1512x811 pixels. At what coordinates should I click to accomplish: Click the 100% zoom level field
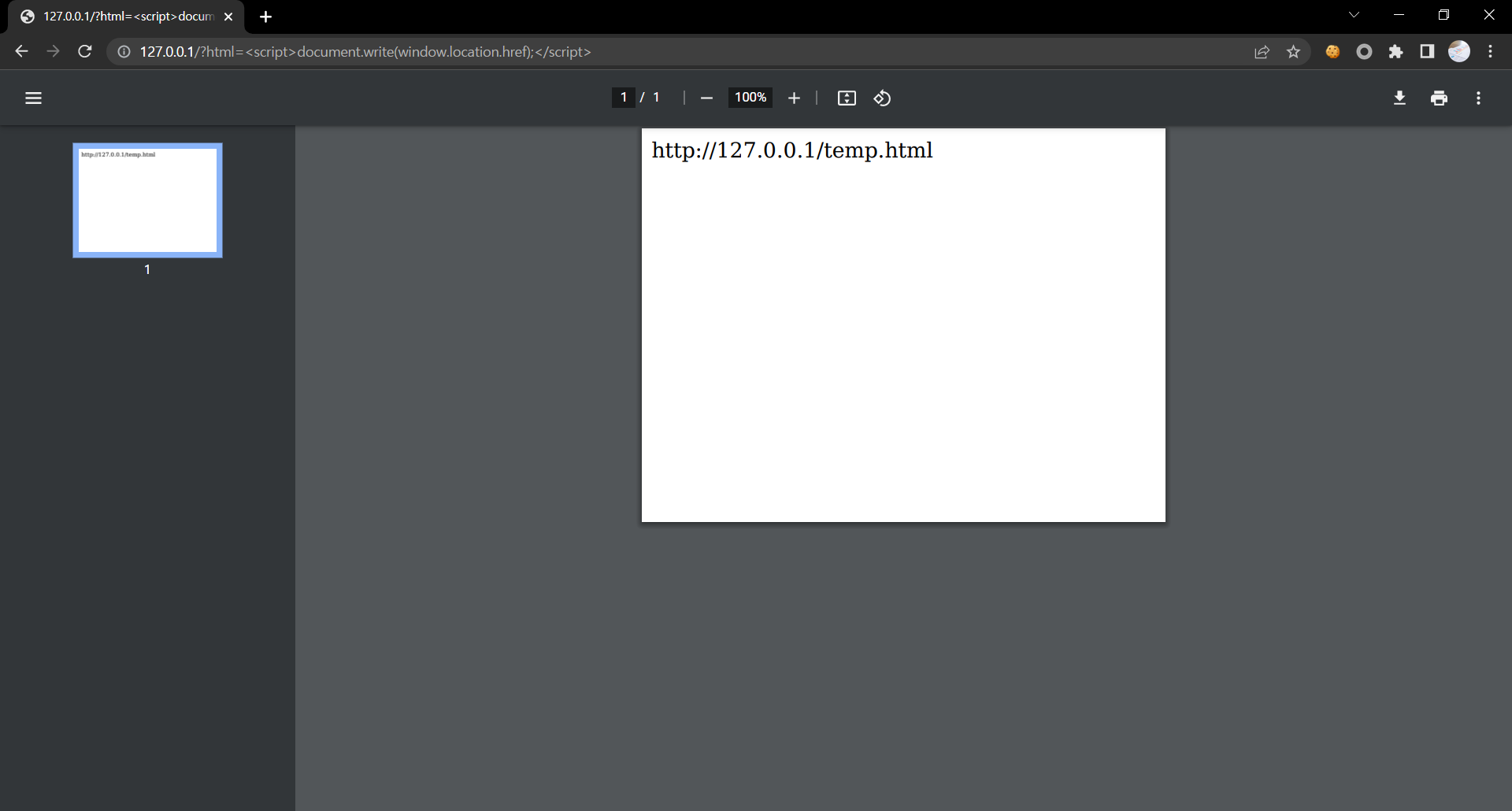click(x=750, y=97)
